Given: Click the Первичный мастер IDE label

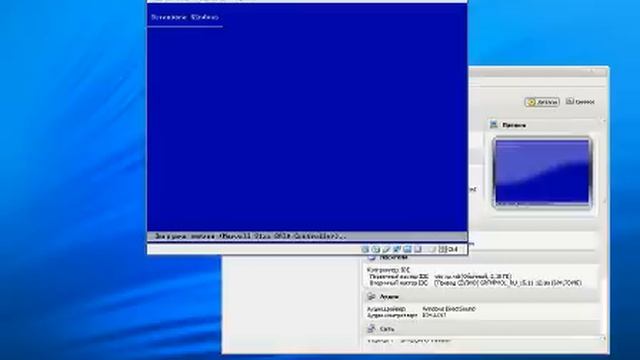Looking at the screenshot, I should pos(399,276).
